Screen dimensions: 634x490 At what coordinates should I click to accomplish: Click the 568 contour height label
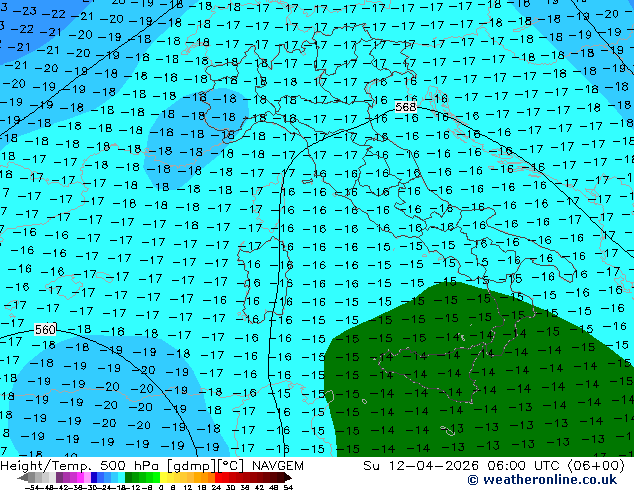[x=406, y=107]
